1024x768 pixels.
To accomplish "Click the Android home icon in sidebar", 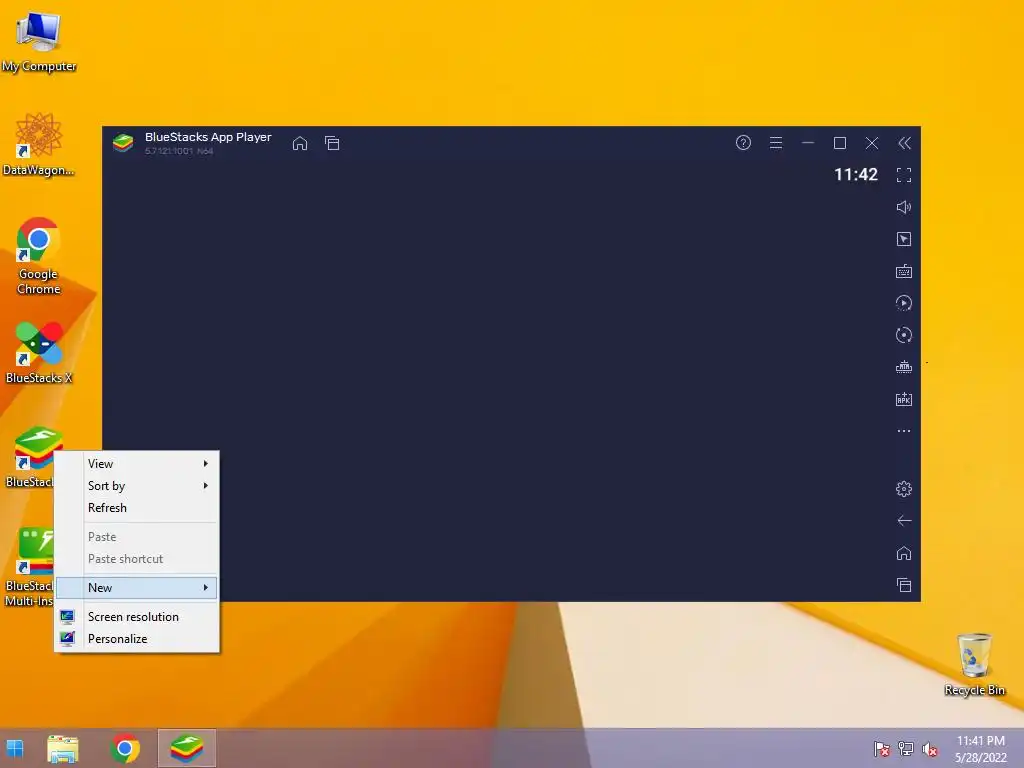I will tap(904, 553).
